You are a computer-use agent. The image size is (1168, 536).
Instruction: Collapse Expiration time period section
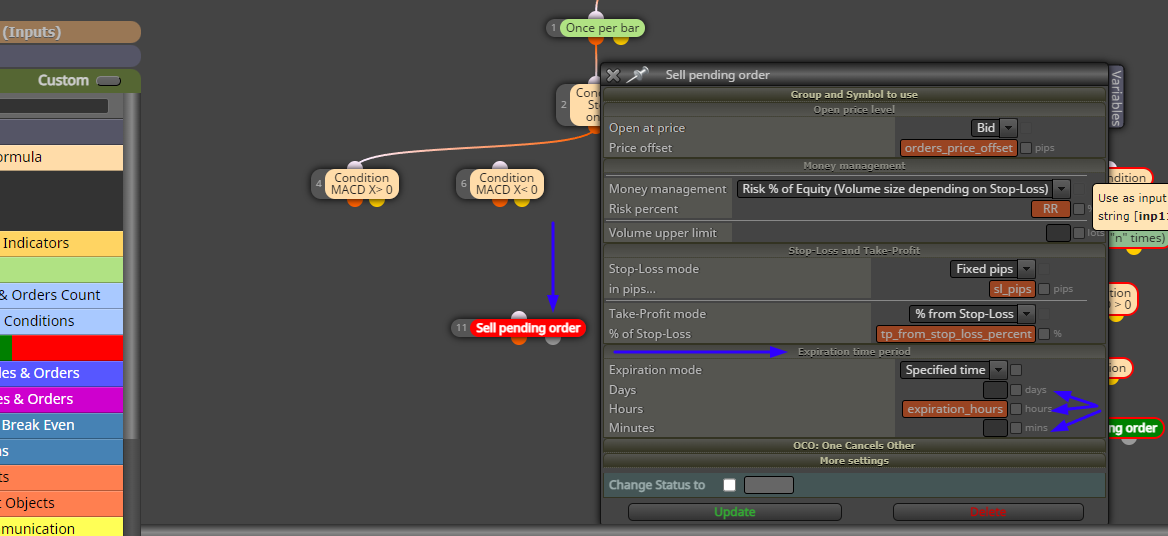click(x=854, y=351)
